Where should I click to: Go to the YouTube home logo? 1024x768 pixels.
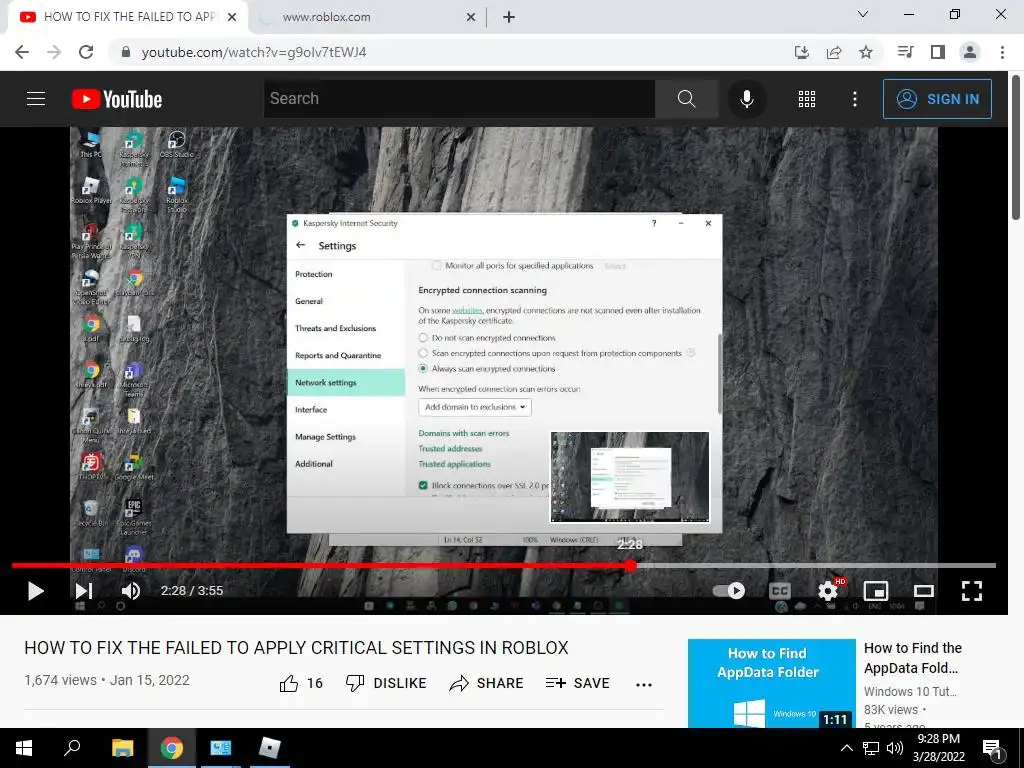tap(117, 99)
